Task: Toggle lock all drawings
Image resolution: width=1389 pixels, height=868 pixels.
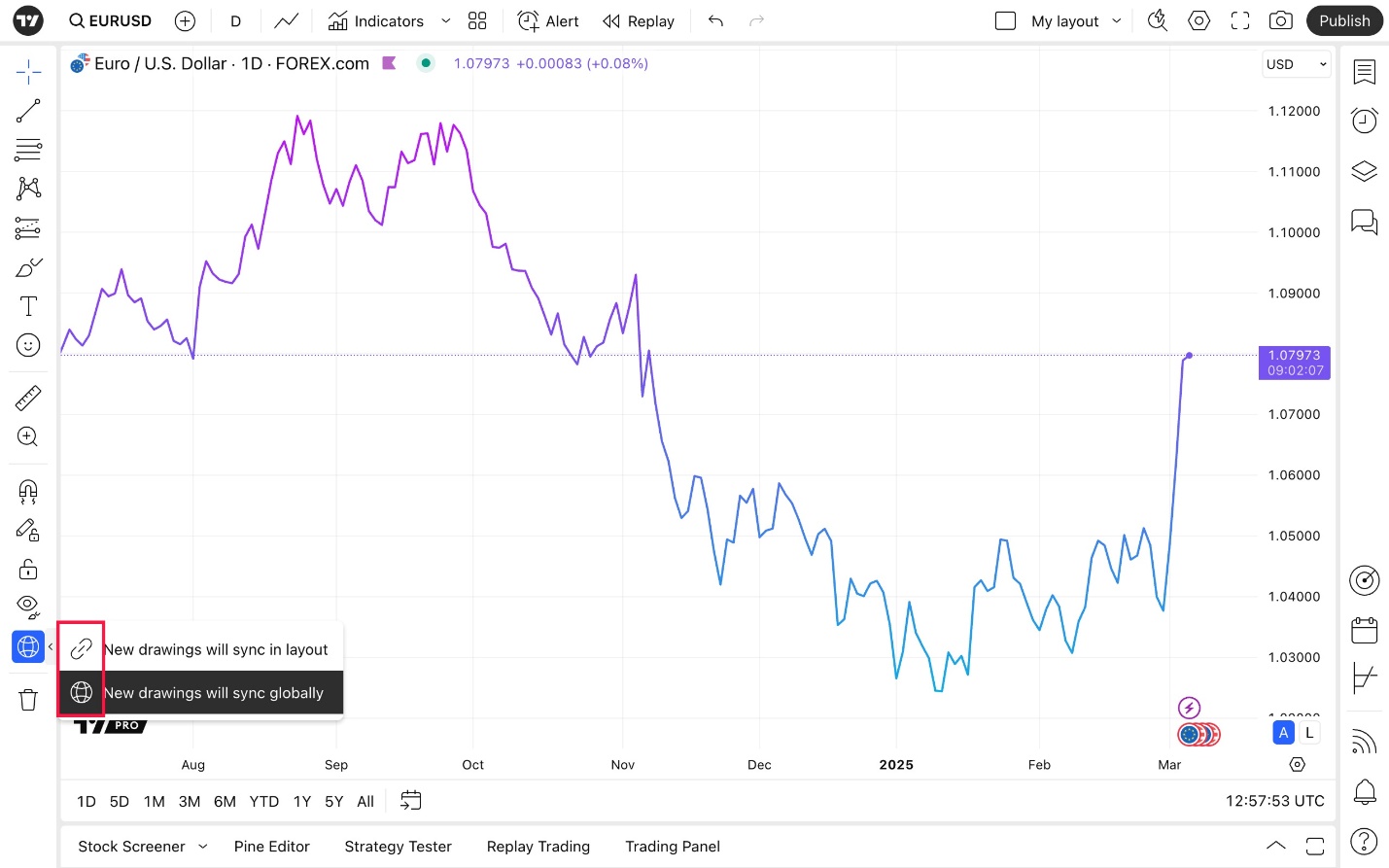Action: pyautogui.click(x=28, y=569)
